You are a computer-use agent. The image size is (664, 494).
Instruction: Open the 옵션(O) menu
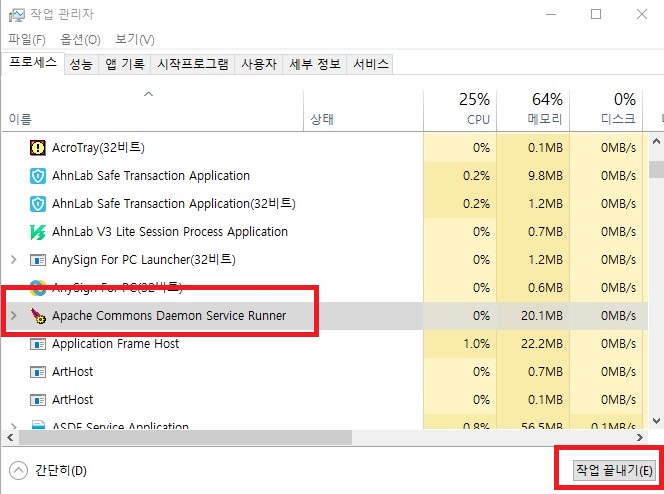point(80,40)
